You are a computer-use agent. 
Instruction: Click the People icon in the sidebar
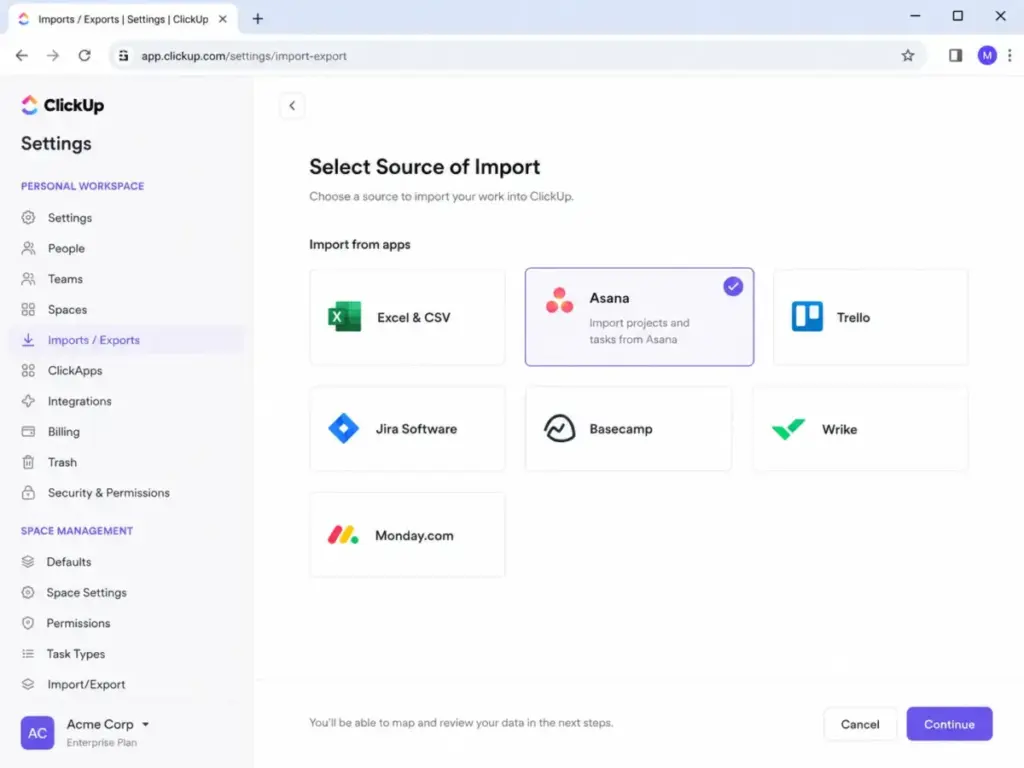[x=28, y=248]
